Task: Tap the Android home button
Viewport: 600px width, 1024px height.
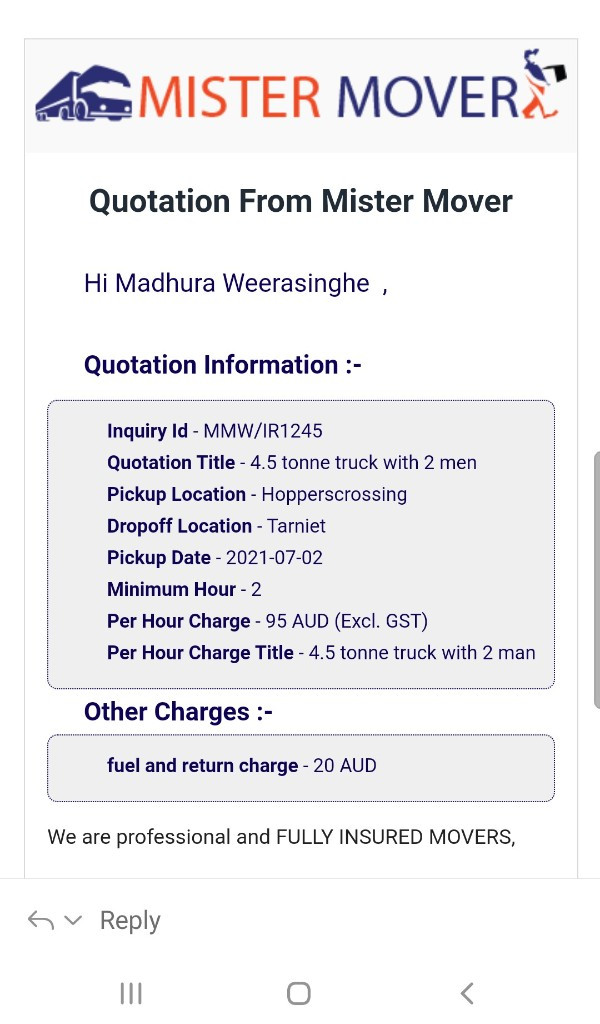Action: click(x=298, y=993)
